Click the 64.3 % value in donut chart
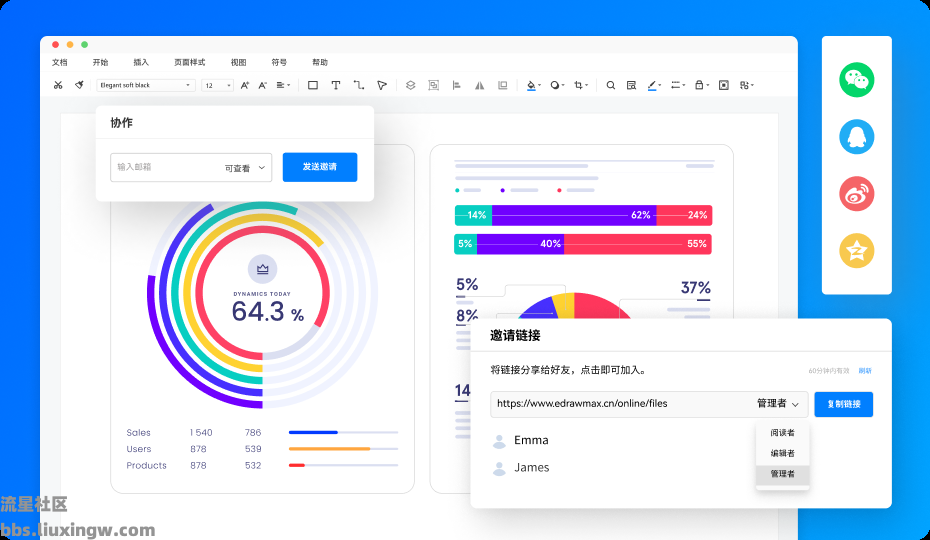The width and height of the screenshot is (930, 540). pyautogui.click(x=267, y=312)
